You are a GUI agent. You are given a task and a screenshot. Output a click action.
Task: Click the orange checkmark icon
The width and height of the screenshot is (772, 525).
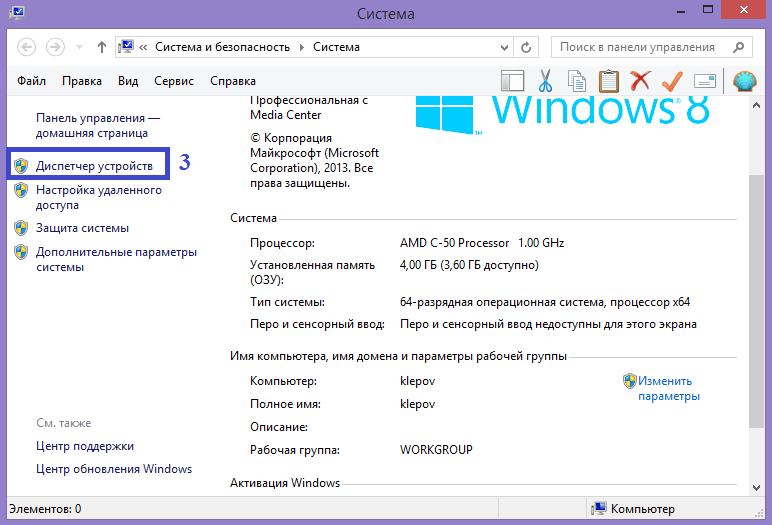[672, 81]
